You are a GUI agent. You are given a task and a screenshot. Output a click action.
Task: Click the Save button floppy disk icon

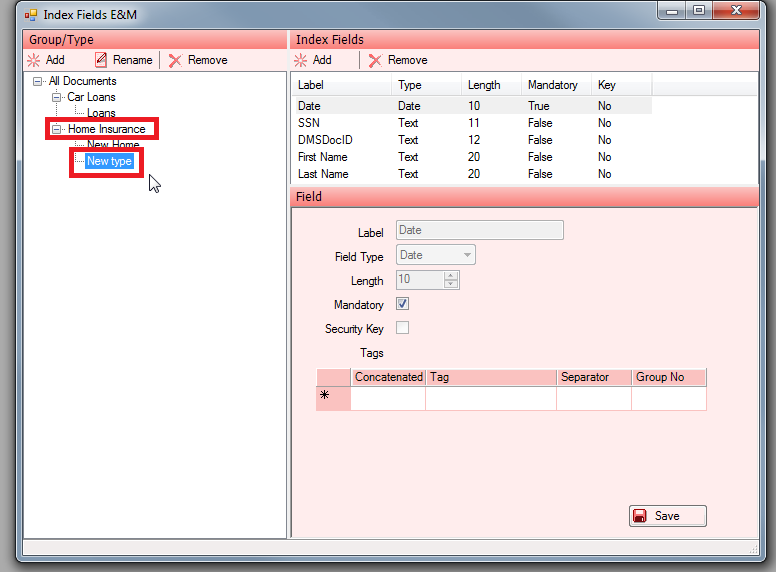[x=639, y=516]
